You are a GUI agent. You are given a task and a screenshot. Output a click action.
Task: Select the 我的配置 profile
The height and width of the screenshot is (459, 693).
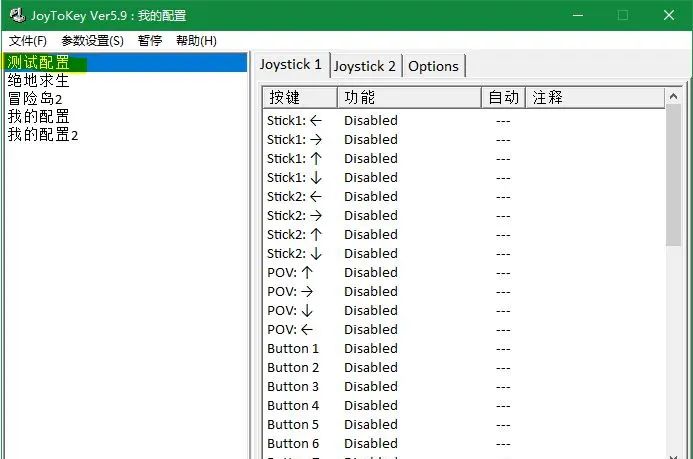(126, 117)
